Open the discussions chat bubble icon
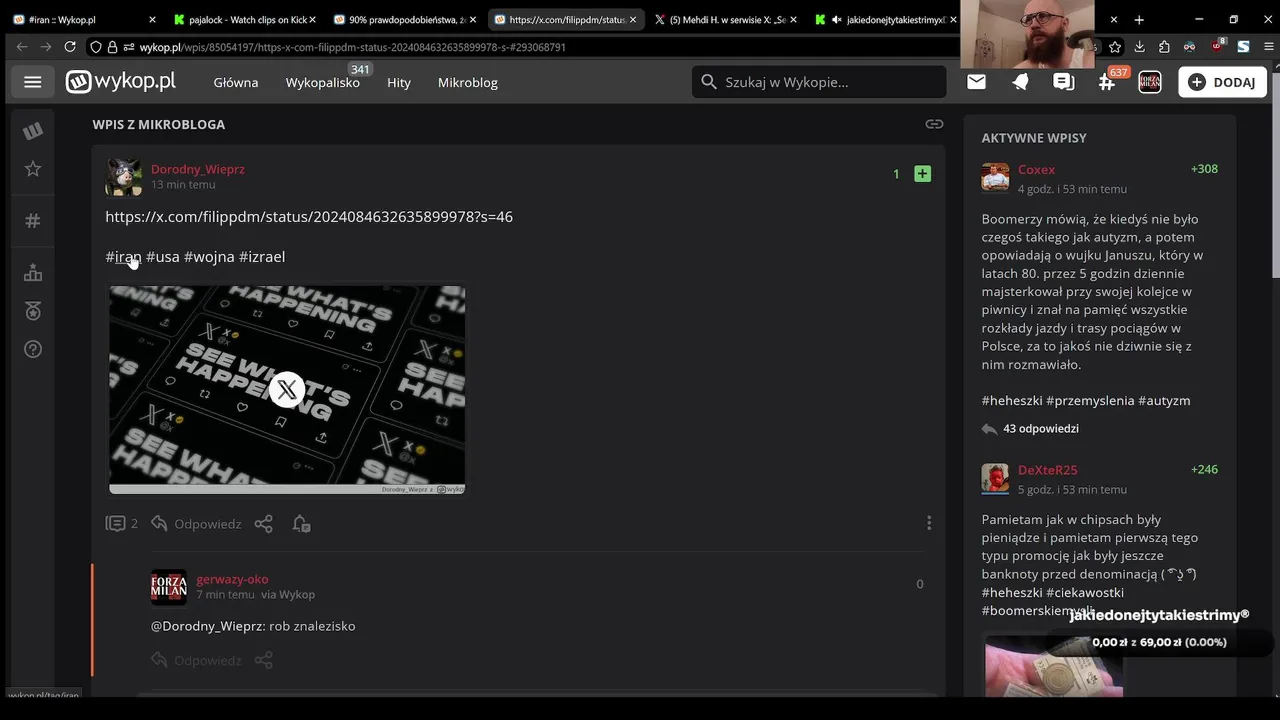The height and width of the screenshot is (720, 1280). point(1064,82)
